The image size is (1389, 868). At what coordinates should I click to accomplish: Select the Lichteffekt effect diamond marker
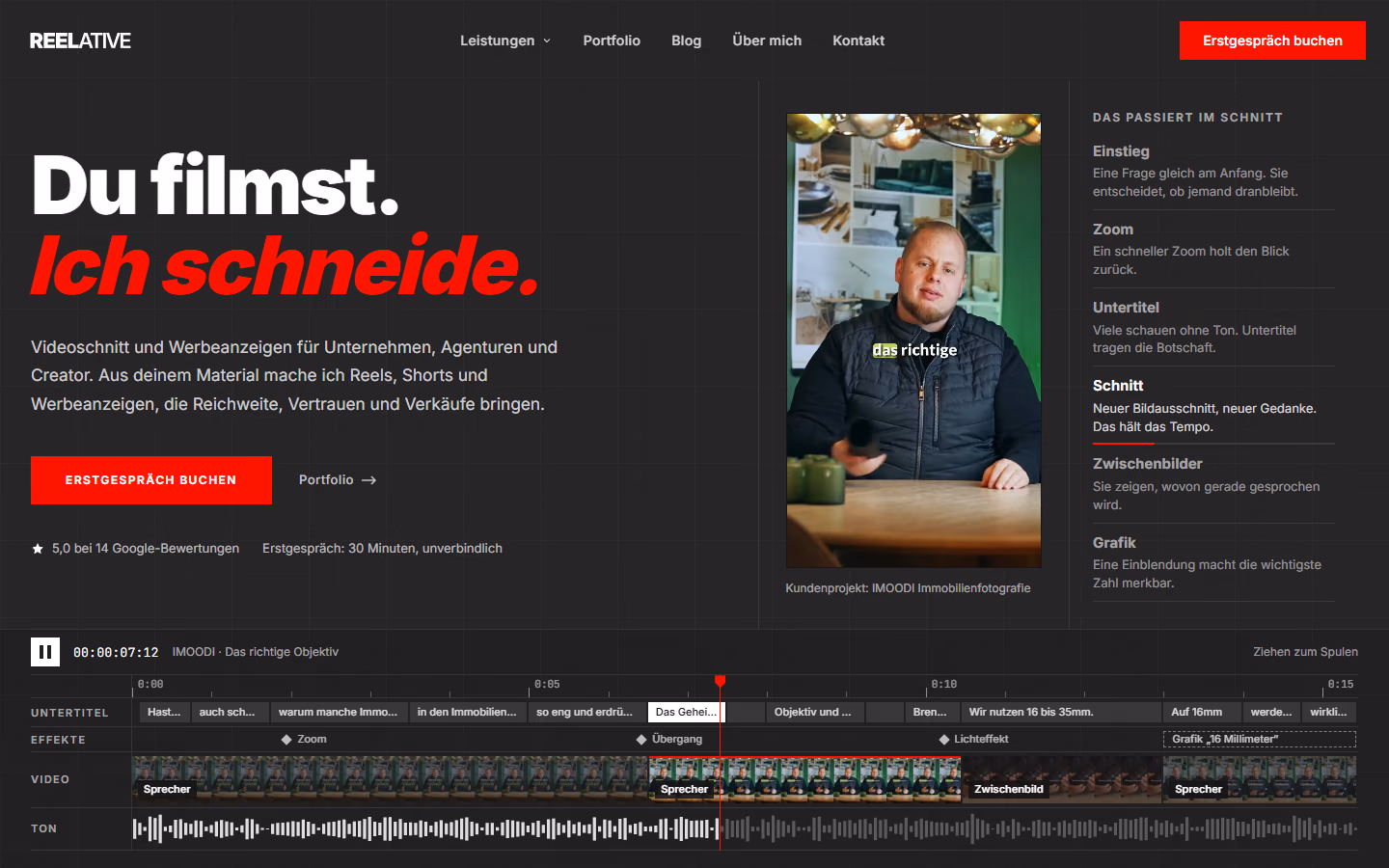pos(944,740)
